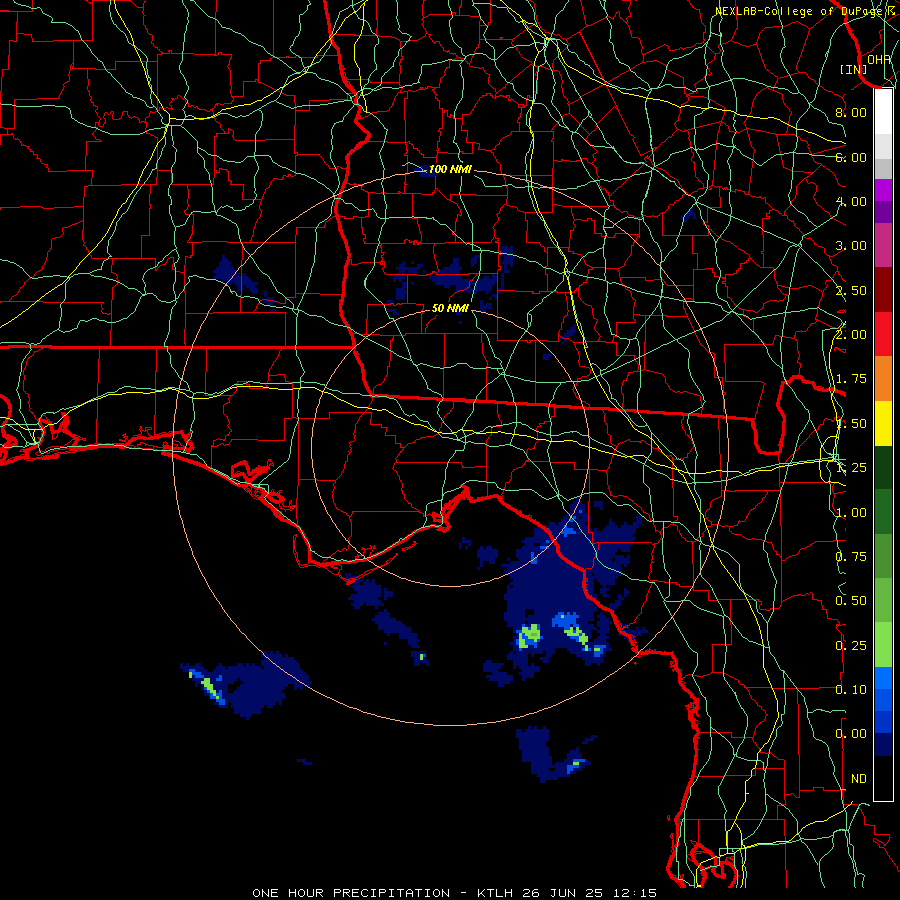
Task: Click the 4.00 legend value
Action: point(851,201)
